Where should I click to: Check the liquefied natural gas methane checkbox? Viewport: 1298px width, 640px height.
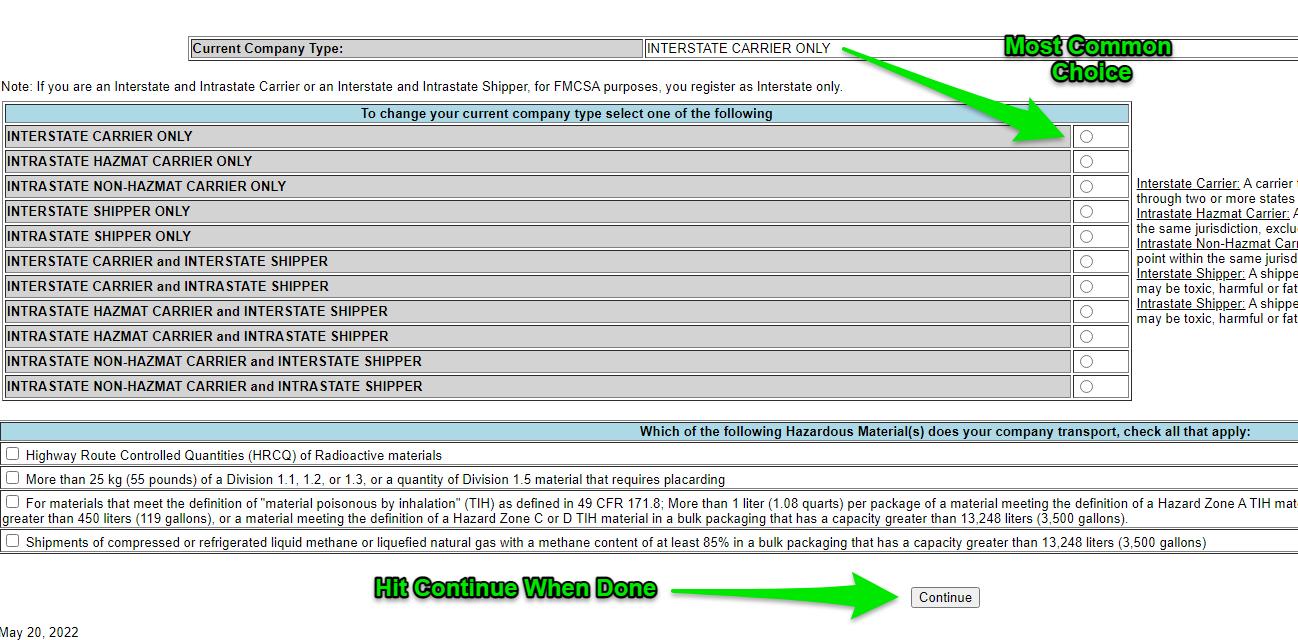click(13, 541)
